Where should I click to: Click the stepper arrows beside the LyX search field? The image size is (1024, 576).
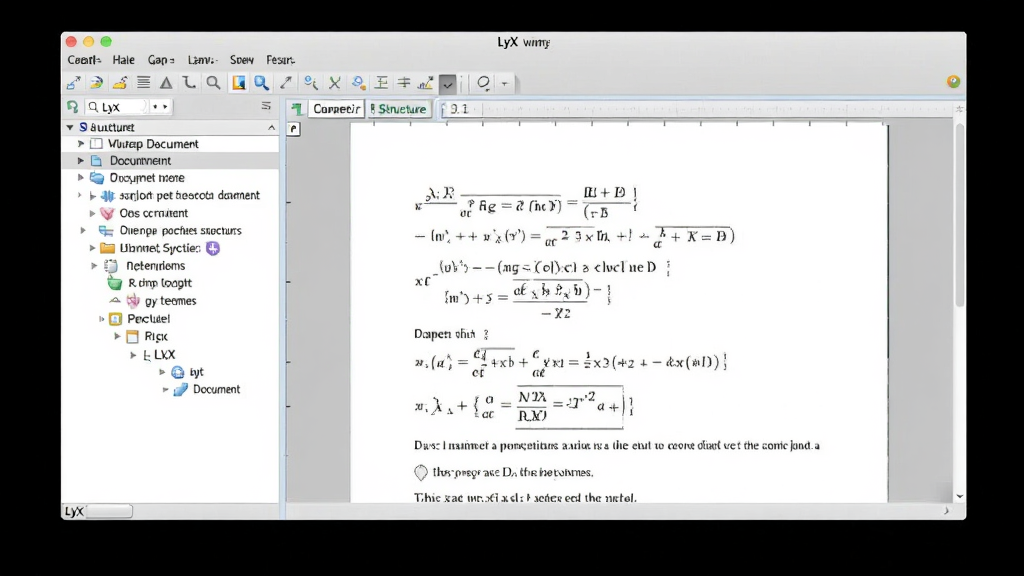click(x=160, y=106)
